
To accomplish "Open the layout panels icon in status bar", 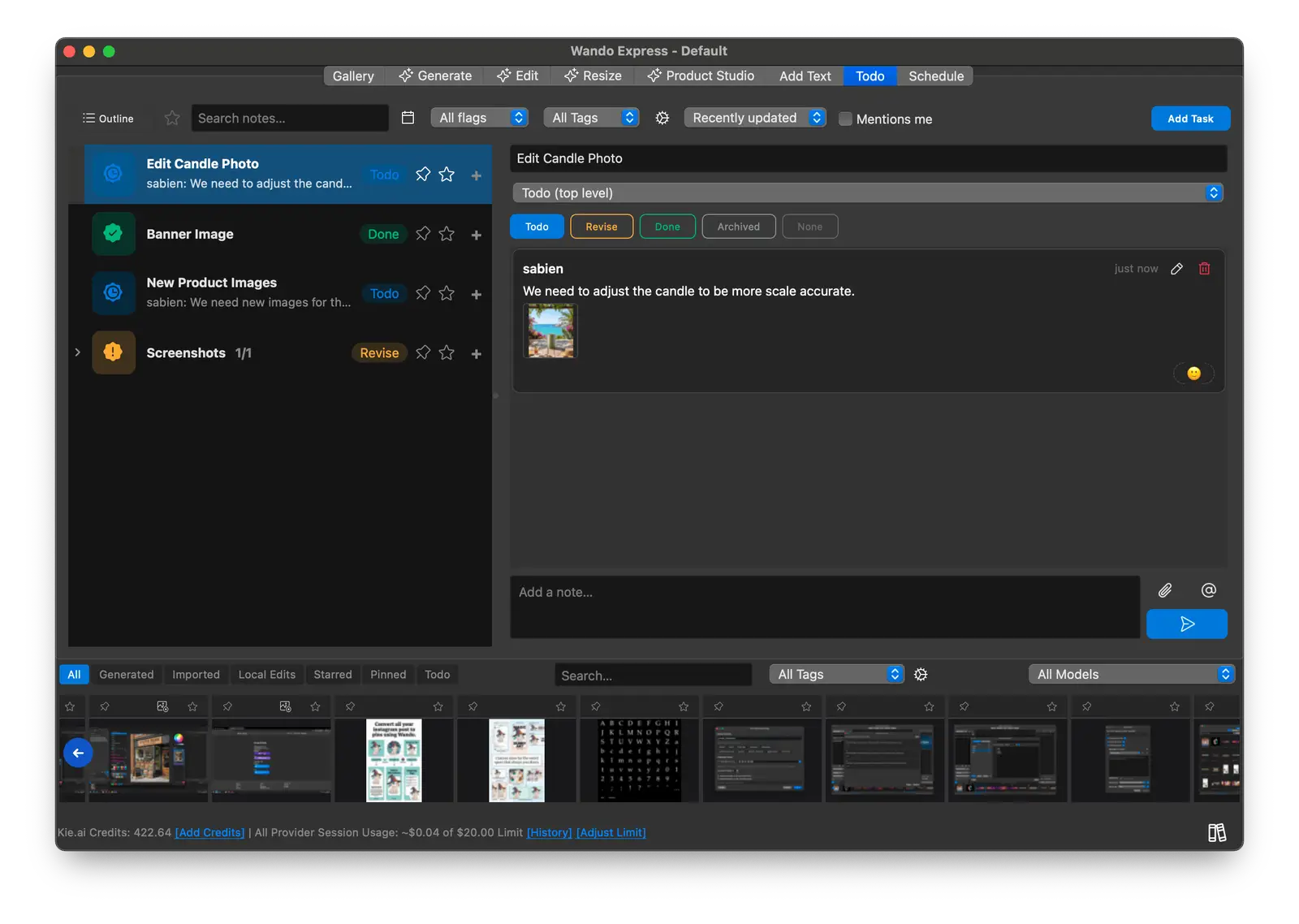I will [1216, 832].
